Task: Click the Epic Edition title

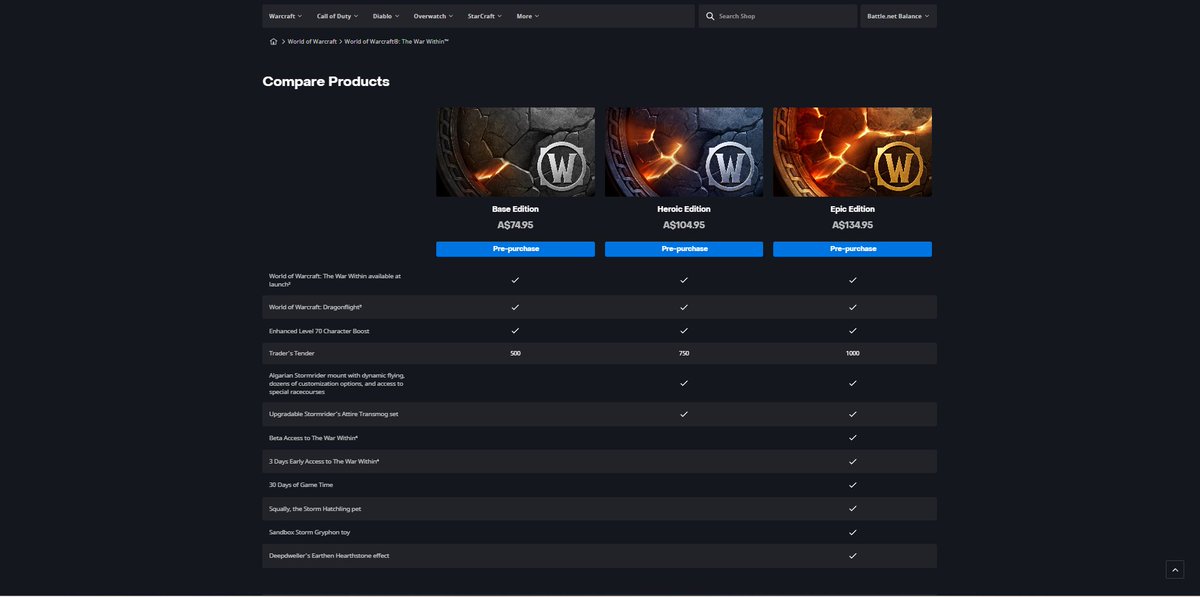Action: 852,209
